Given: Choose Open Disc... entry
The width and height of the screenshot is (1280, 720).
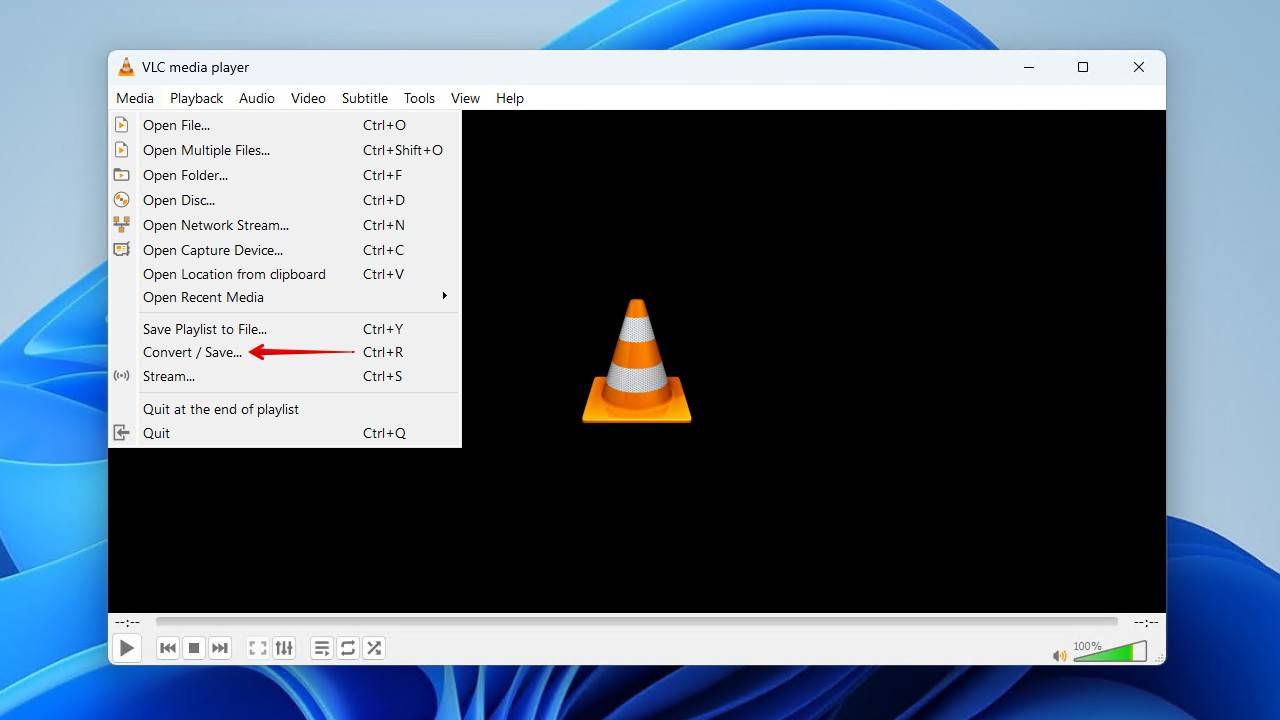Looking at the screenshot, I should [285, 200].
